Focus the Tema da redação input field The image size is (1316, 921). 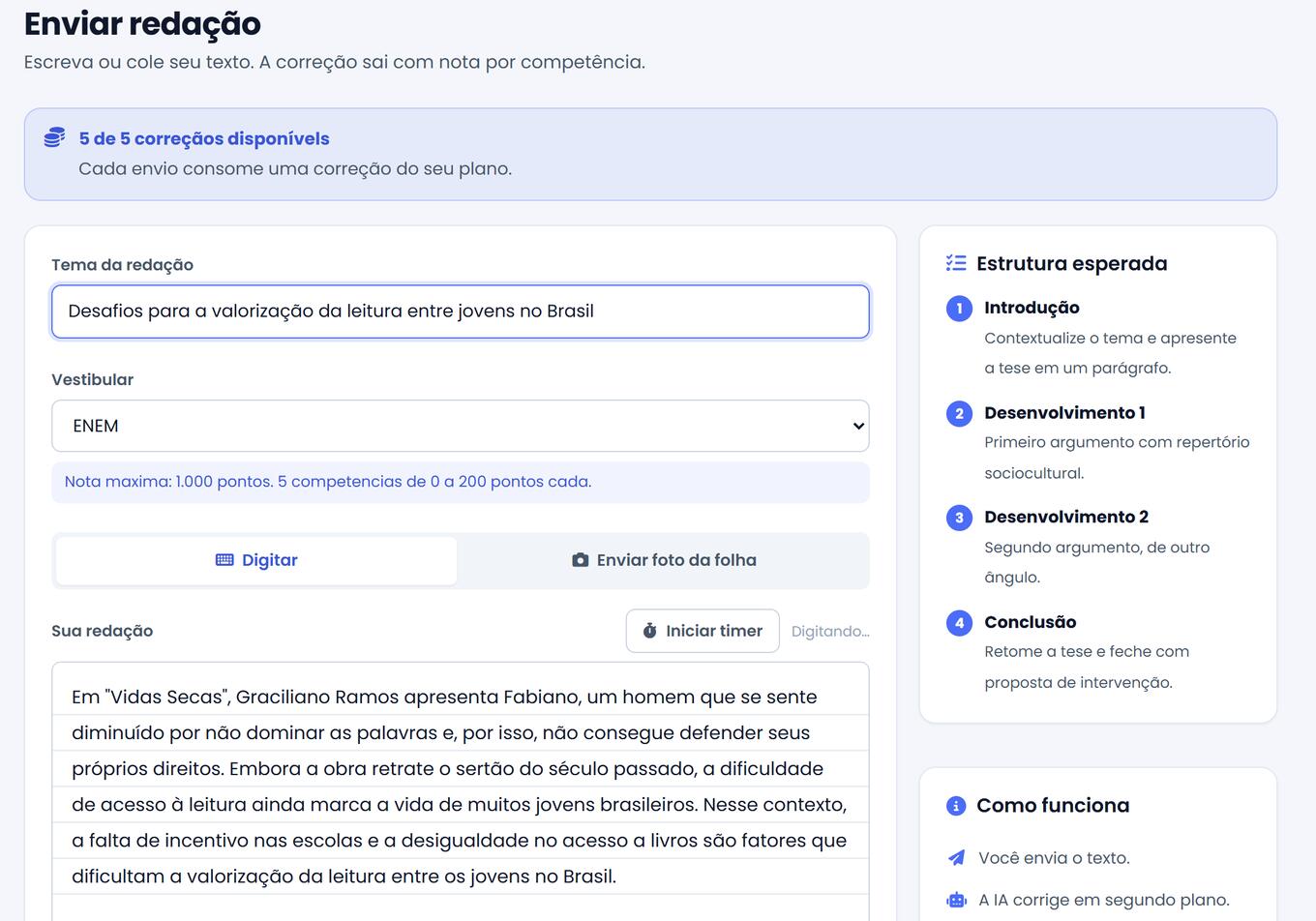pyautogui.click(x=461, y=312)
